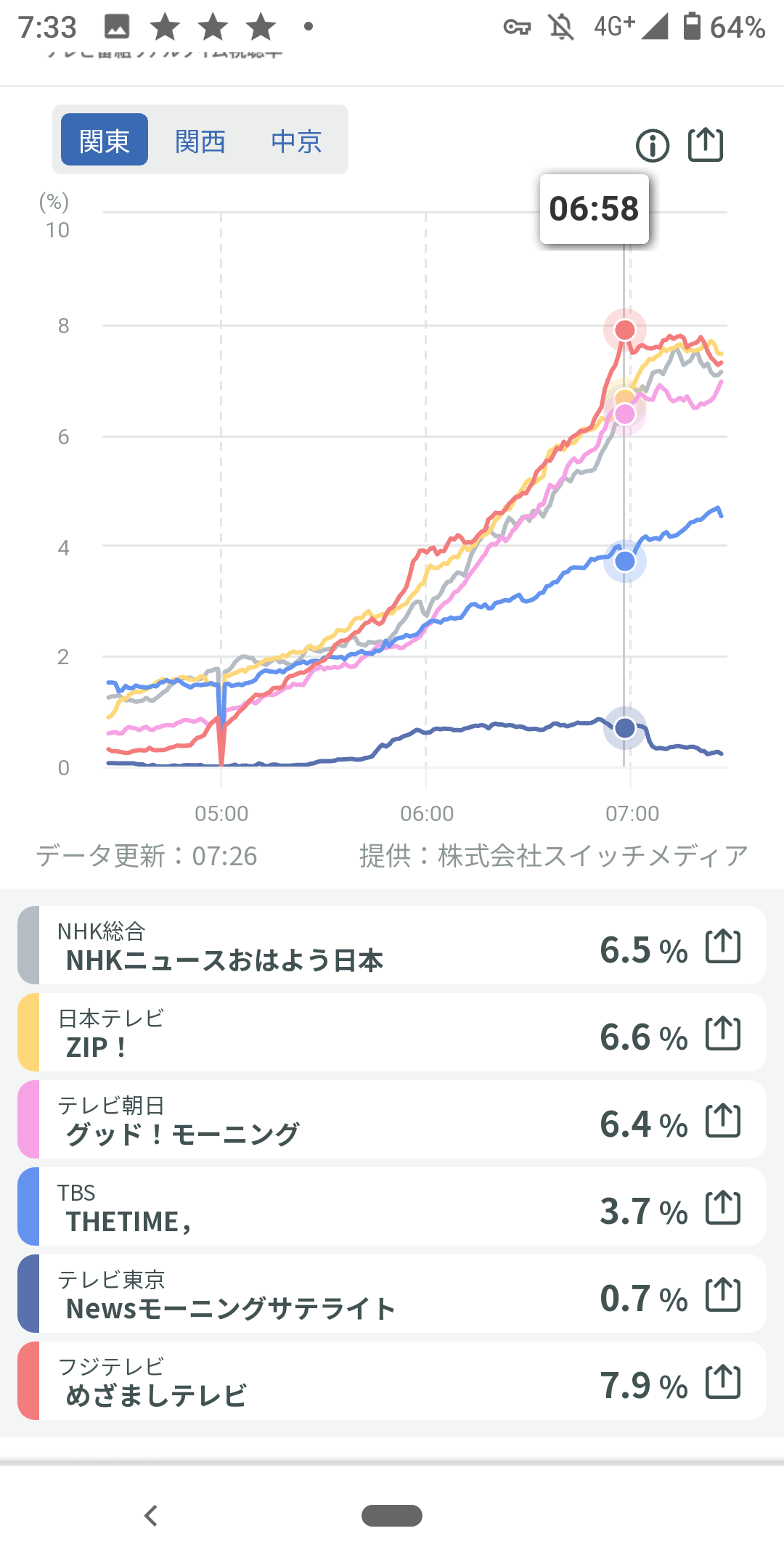This screenshot has height=1568, width=784.
Task: Share the THETIME, rating
Action: click(723, 1209)
